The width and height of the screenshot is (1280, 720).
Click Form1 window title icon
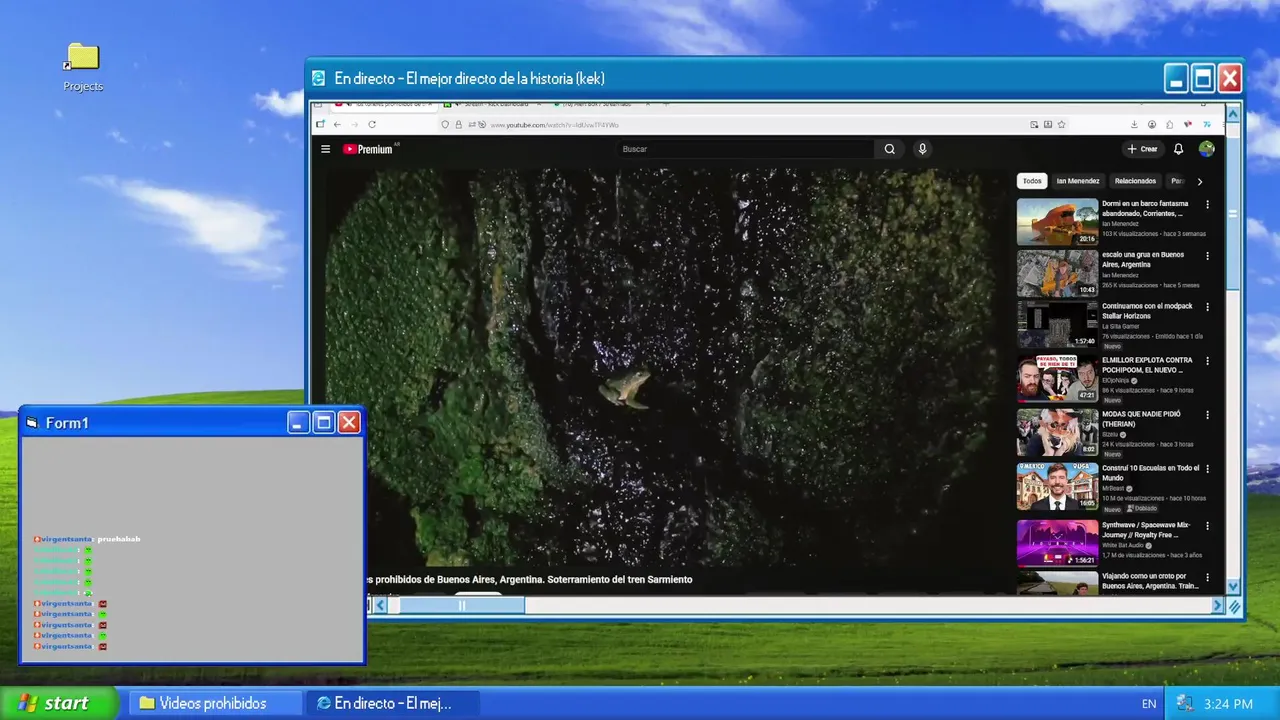[x=32, y=423]
